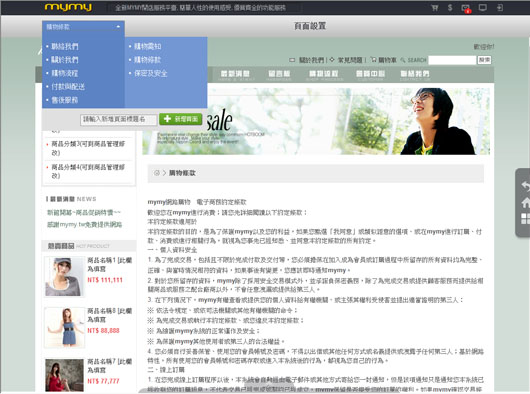Select 聯絡我們 in the page dropdown list

click(x=65, y=46)
